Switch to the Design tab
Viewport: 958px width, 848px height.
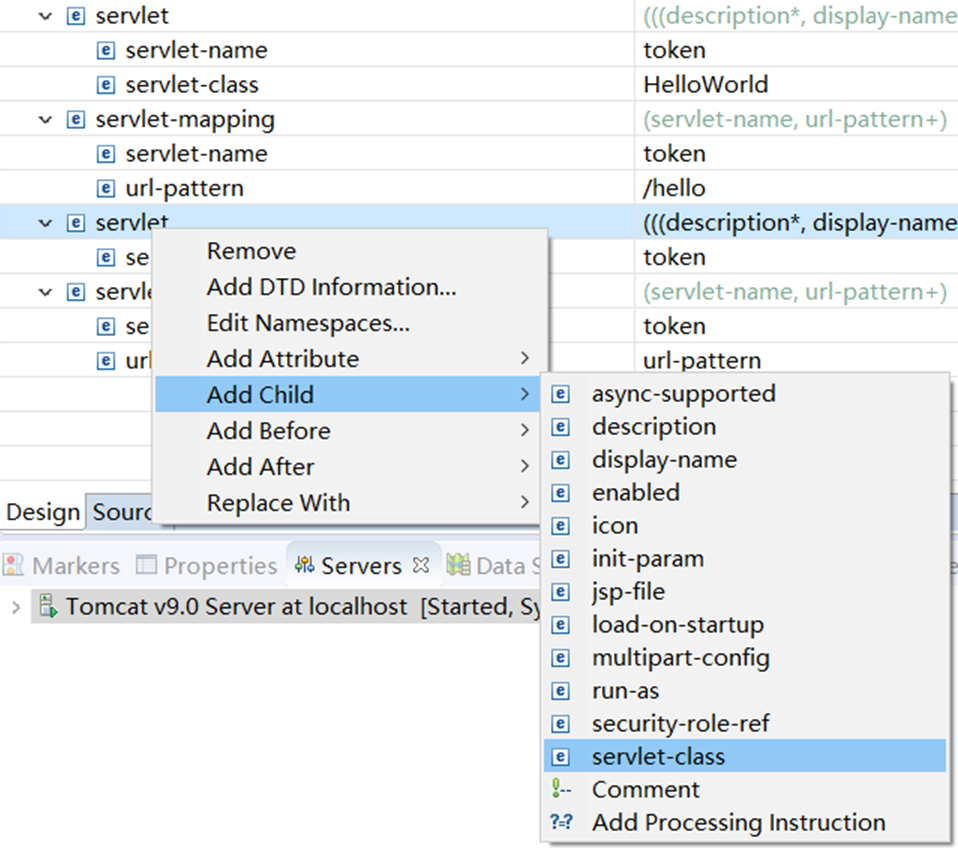[x=42, y=512]
